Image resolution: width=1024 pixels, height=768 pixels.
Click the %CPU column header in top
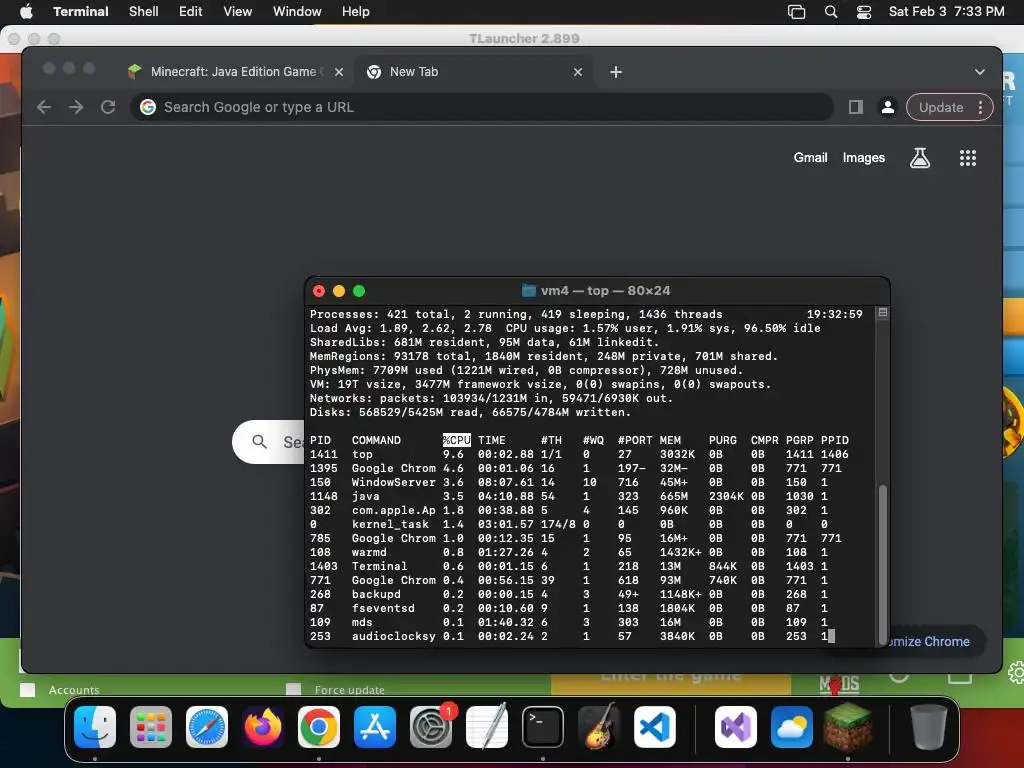456,440
